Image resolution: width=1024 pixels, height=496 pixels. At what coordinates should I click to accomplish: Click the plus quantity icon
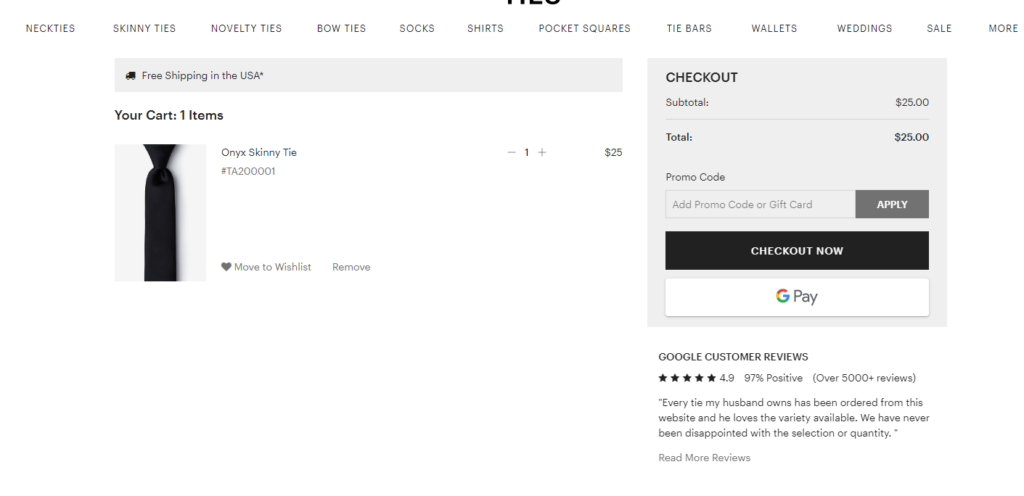(542, 153)
